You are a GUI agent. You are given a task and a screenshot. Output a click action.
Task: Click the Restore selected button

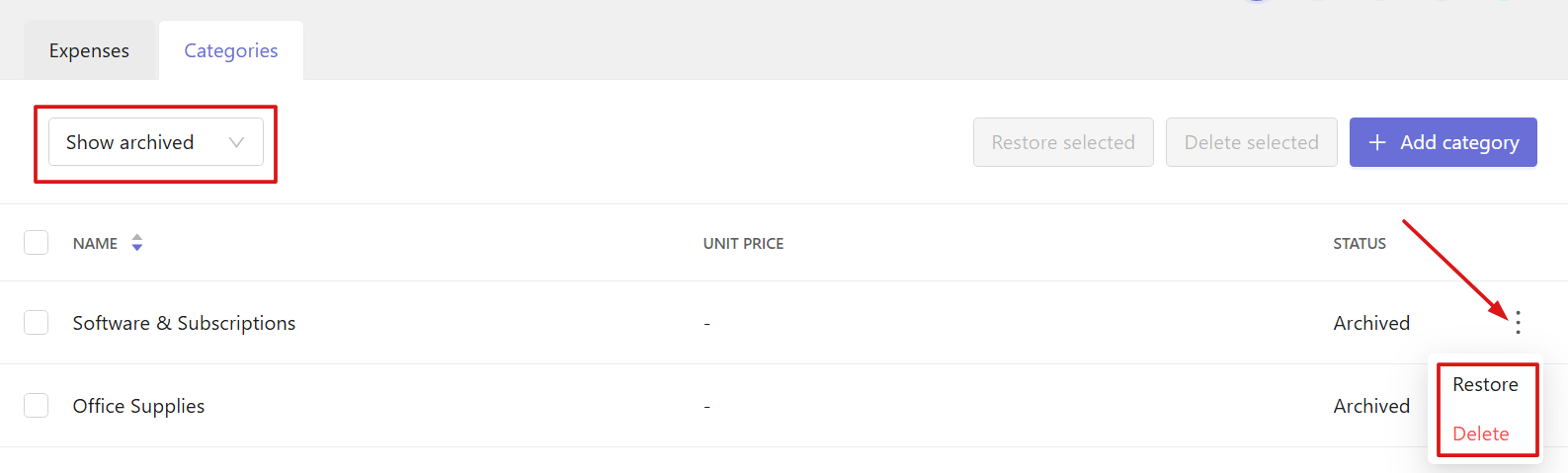(1063, 142)
